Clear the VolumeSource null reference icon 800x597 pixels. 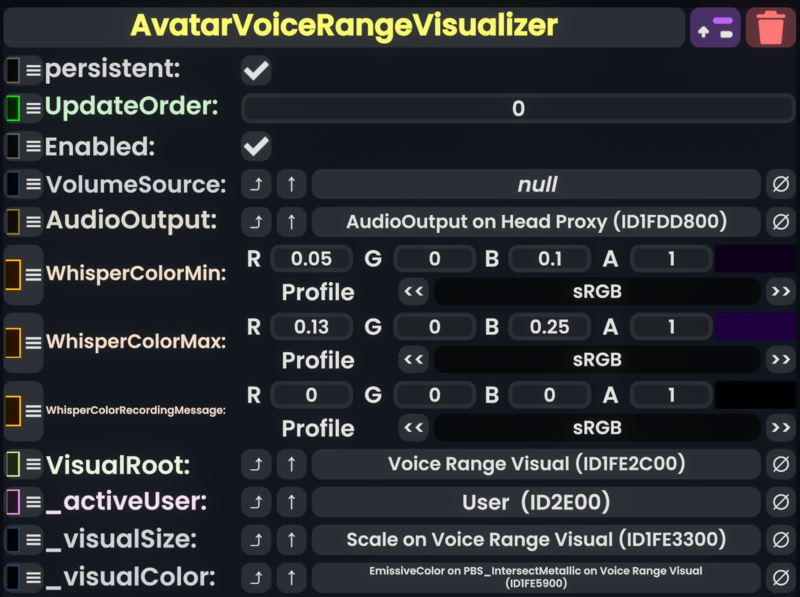[x=781, y=184]
